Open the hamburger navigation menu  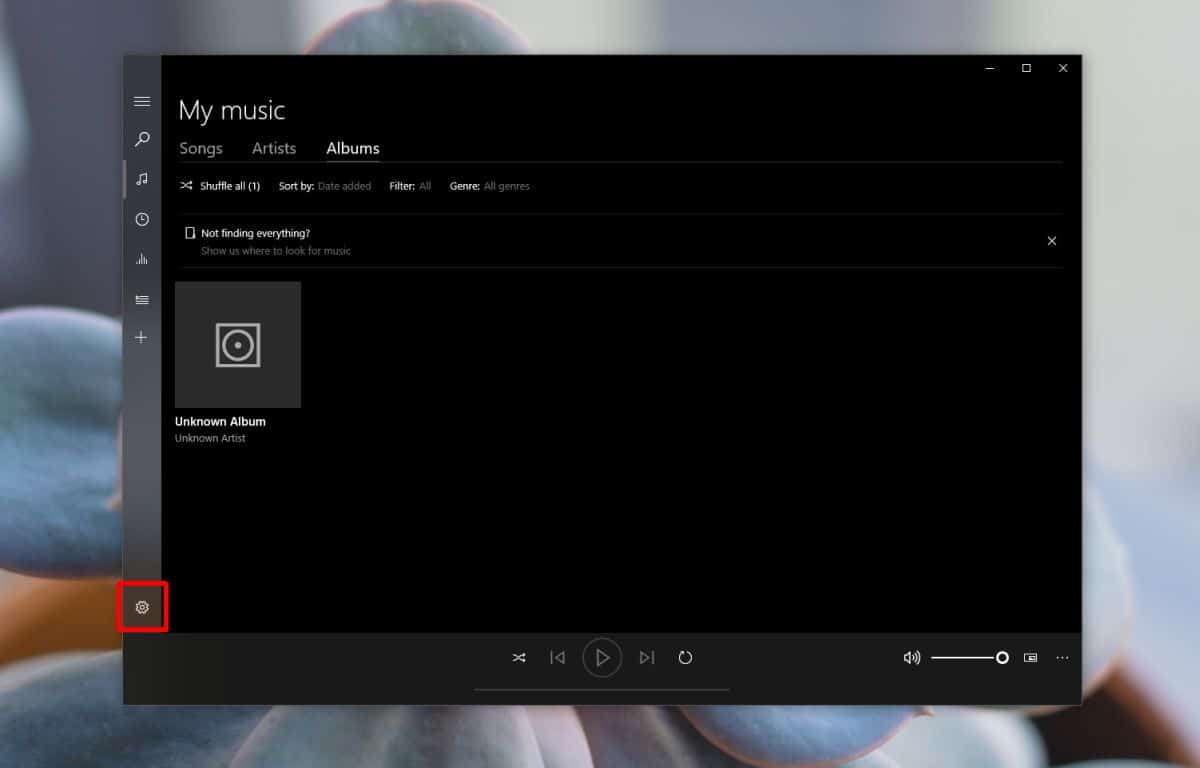(142, 101)
